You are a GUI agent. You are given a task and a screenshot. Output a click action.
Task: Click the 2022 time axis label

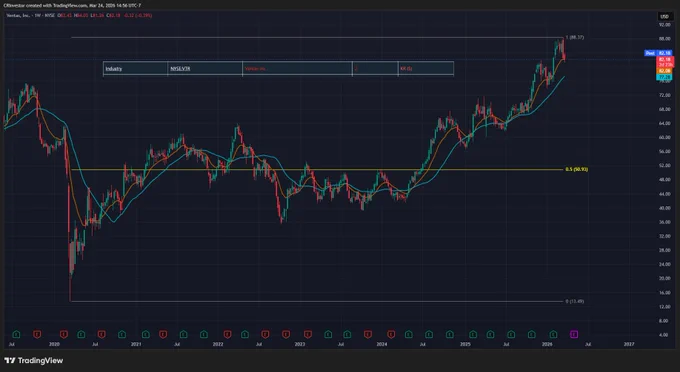coord(218,344)
